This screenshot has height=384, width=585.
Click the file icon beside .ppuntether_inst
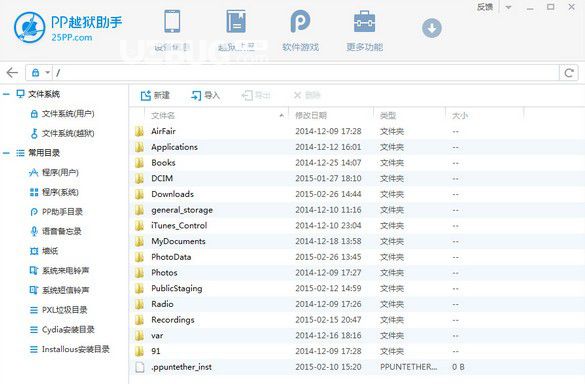(140, 367)
